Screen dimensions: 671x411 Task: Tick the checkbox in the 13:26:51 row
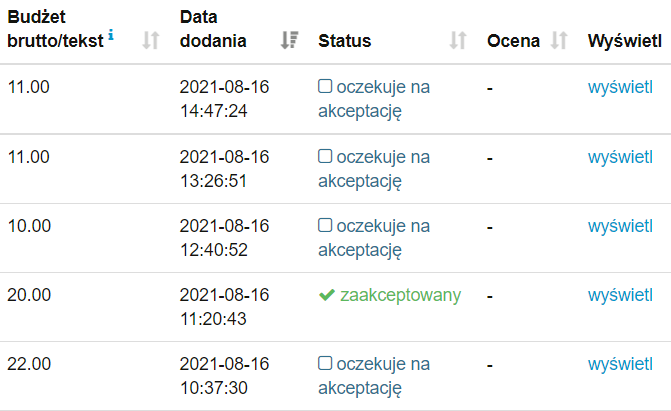(x=325, y=157)
